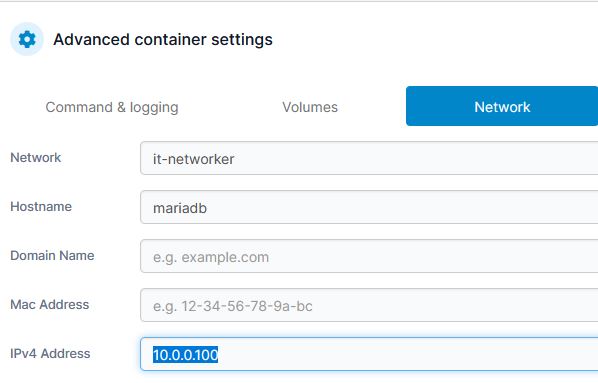Click the Domain Name label

52,255
